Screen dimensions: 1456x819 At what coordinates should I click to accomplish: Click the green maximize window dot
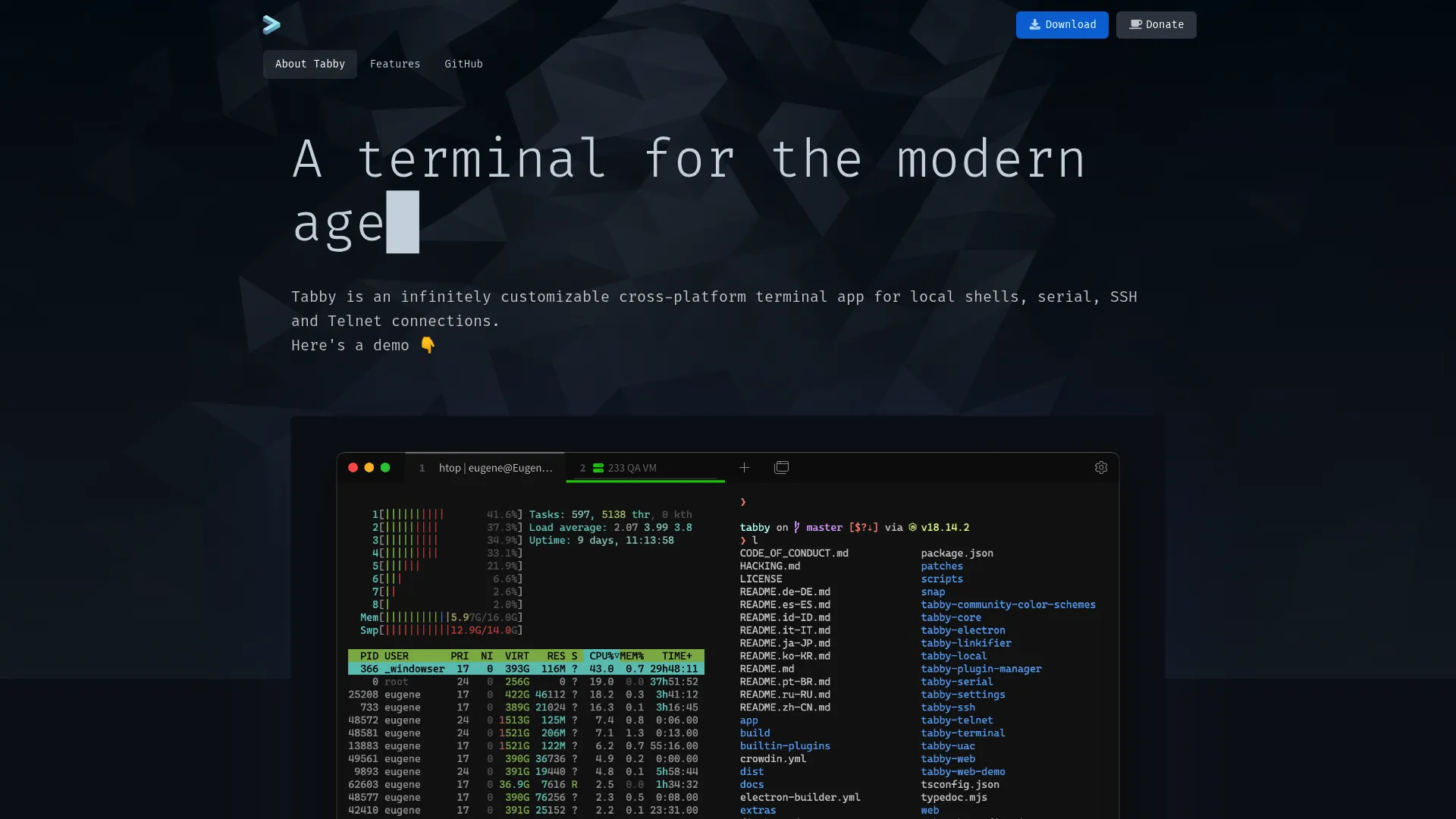[385, 468]
